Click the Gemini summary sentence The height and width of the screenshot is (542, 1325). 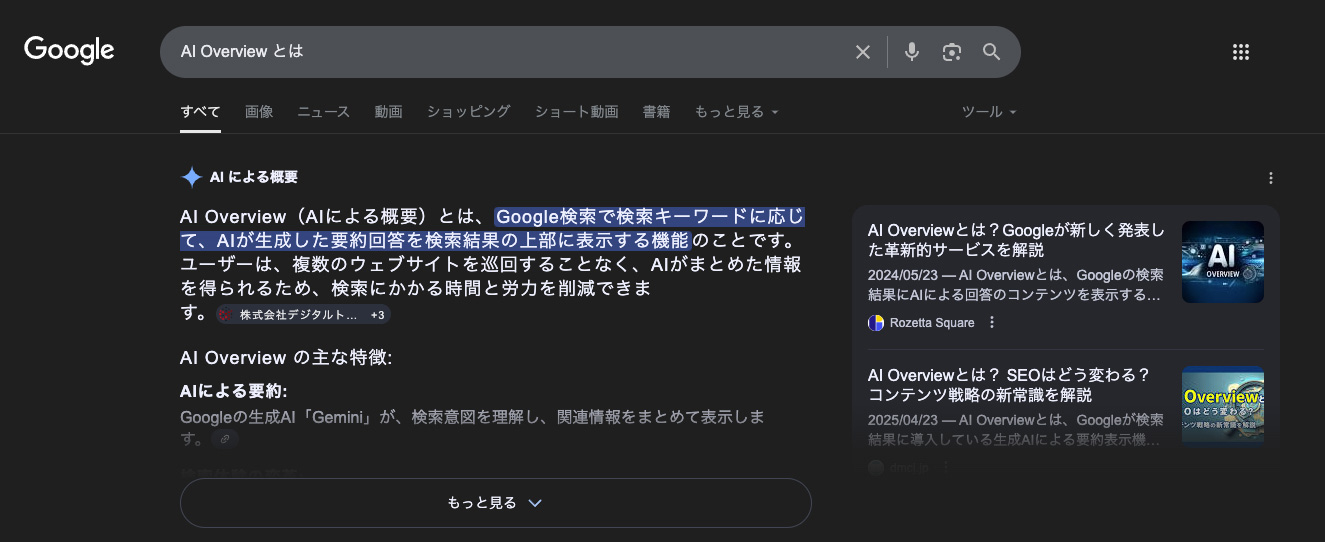[x=472, y=427]
